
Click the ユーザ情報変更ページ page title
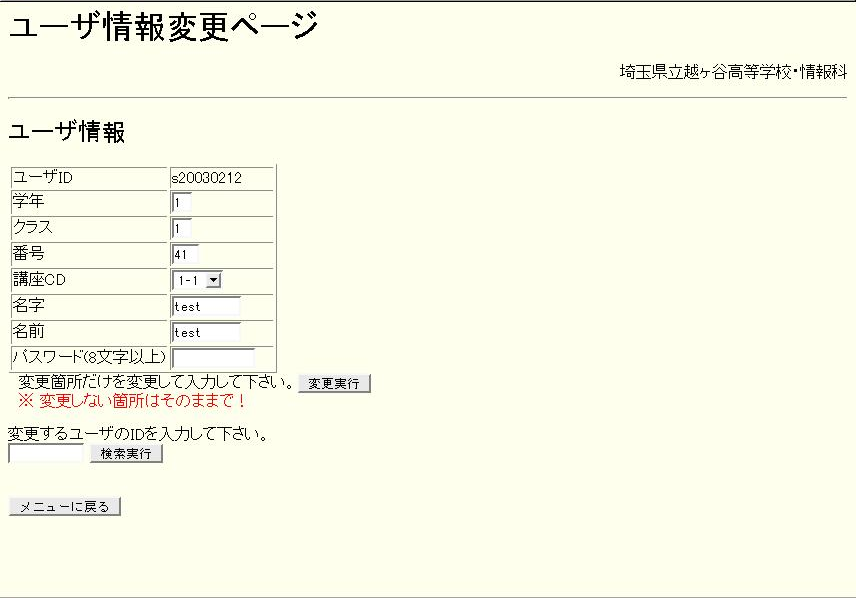164,27
